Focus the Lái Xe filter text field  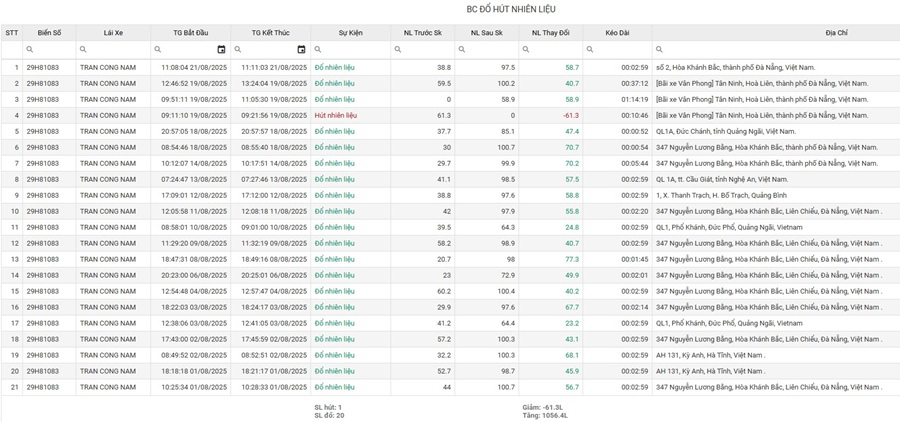click(120, 49)
